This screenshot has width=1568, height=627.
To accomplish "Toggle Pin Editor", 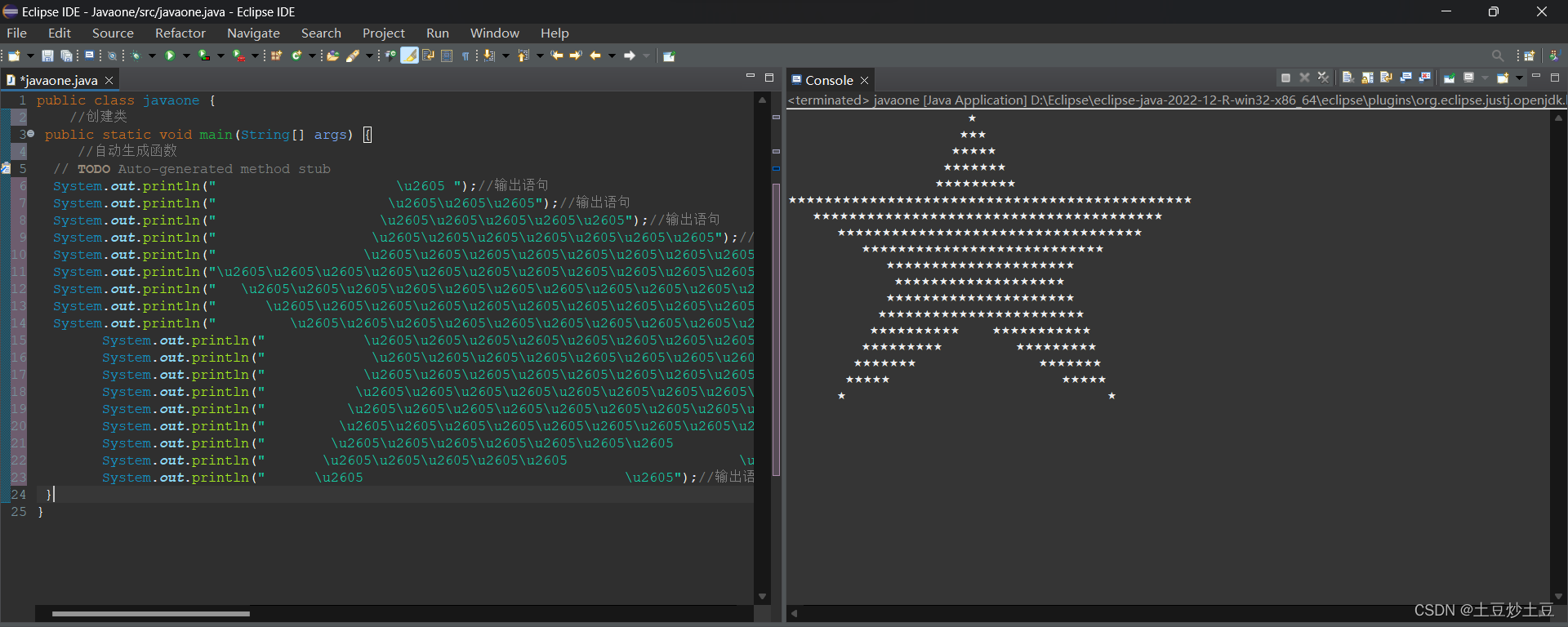I will pos(669,56).
